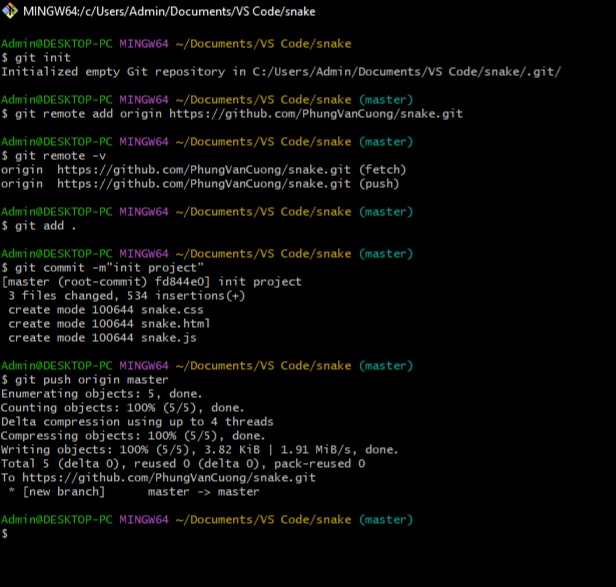Click the origin URL line ending in (push)
The height and width of the screenshot is (587, 616).
[x=200, y=183]
